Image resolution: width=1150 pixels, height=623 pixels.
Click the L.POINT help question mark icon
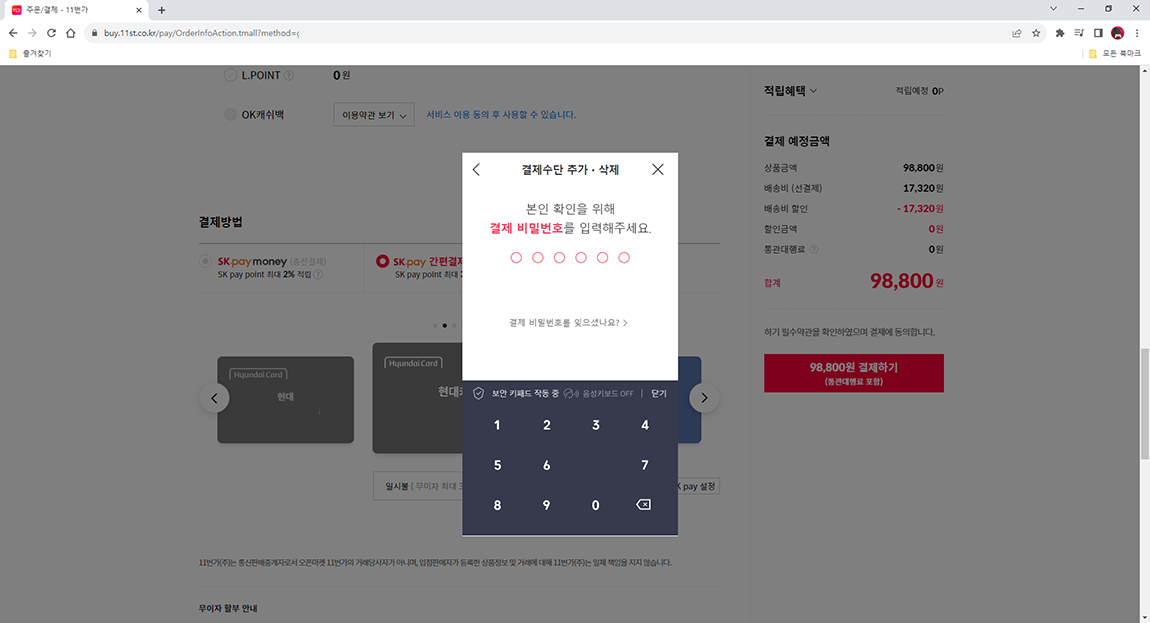[x=289, y=74]
